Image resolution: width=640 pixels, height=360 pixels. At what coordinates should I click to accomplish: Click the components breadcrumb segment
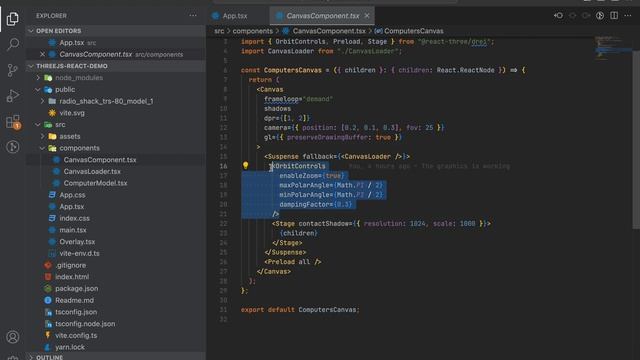pyautogui.click(x=253, y=31)
